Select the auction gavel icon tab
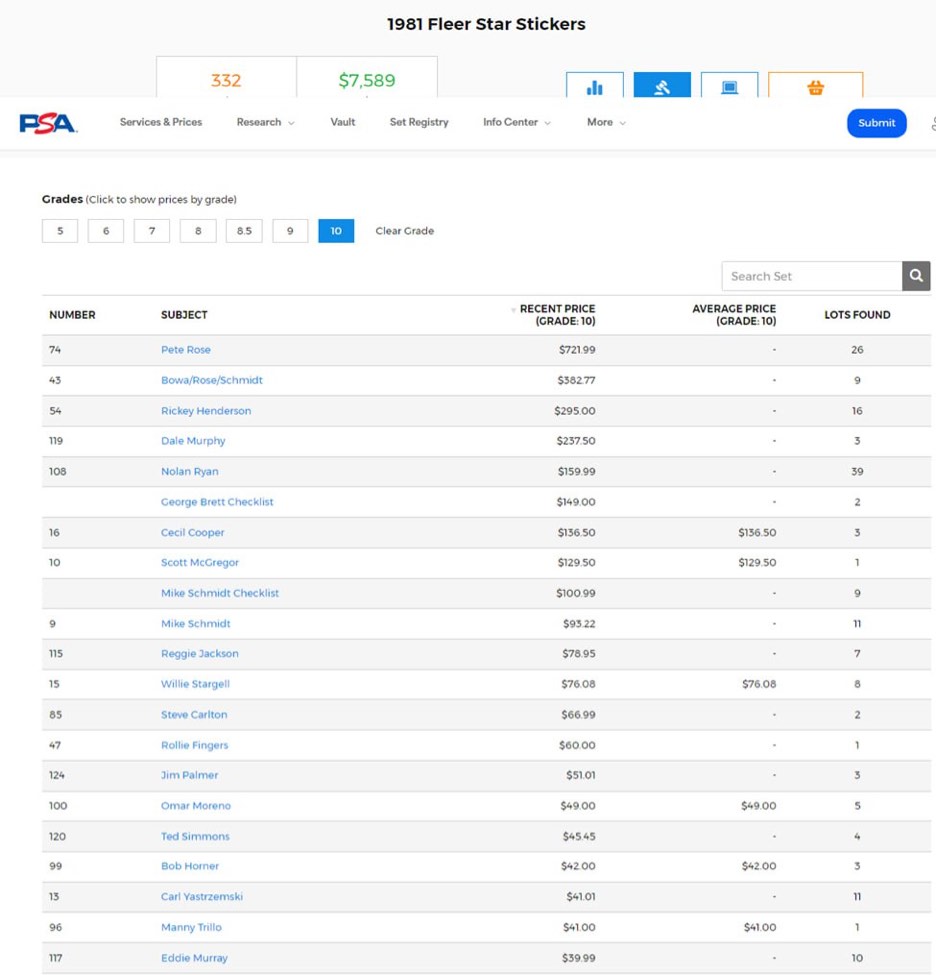Image resolution: width=936 pixels, height=975 pixels. (662, 85)
